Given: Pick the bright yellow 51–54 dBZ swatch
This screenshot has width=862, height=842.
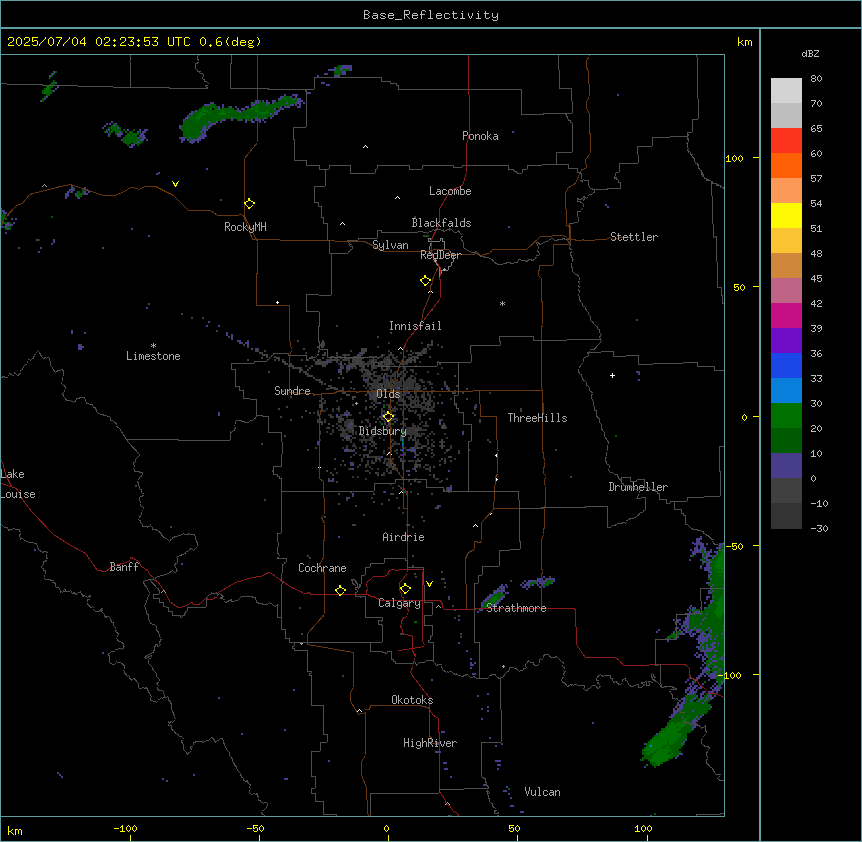Looking at the screenshot, I should point(786,215).
